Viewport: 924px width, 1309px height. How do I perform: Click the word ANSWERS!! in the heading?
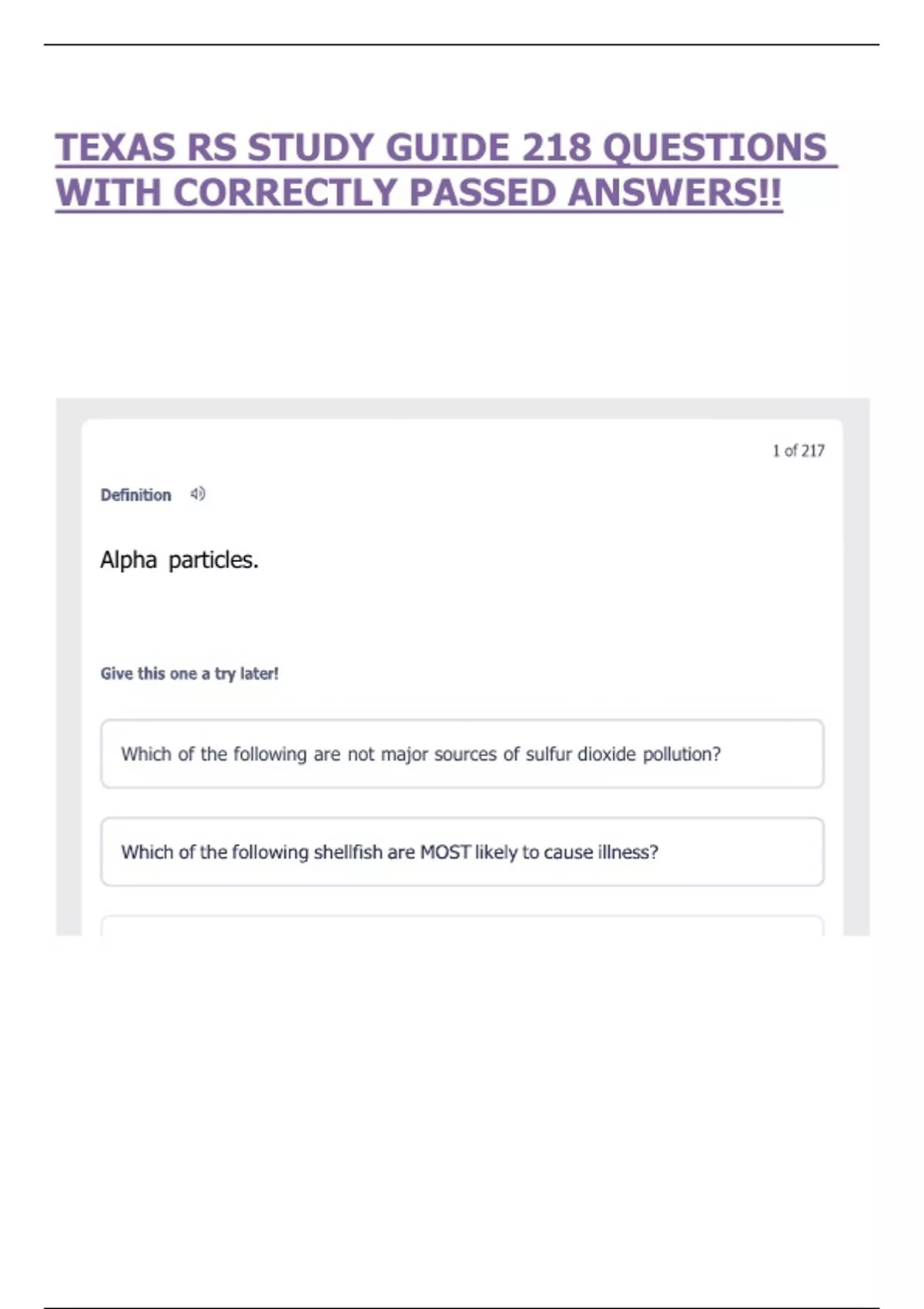[x=675, y=192]
